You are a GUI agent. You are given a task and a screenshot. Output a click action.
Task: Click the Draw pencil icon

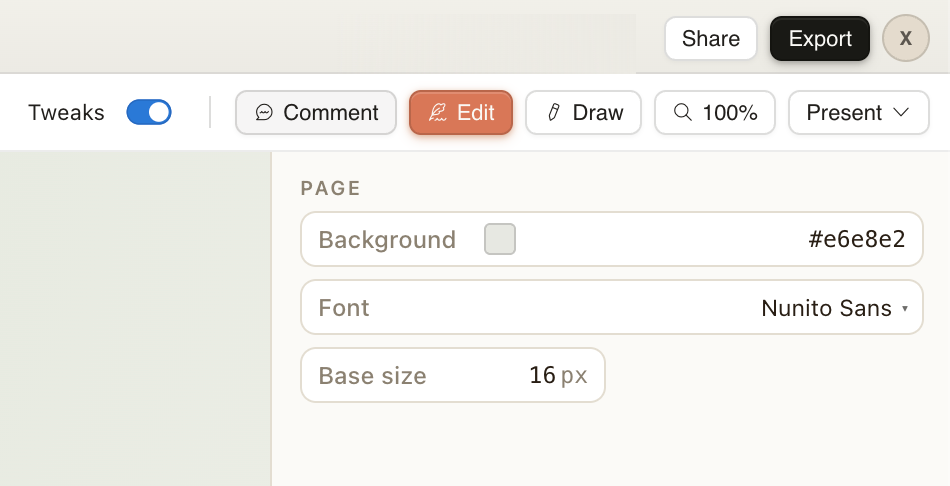[553, 113]
